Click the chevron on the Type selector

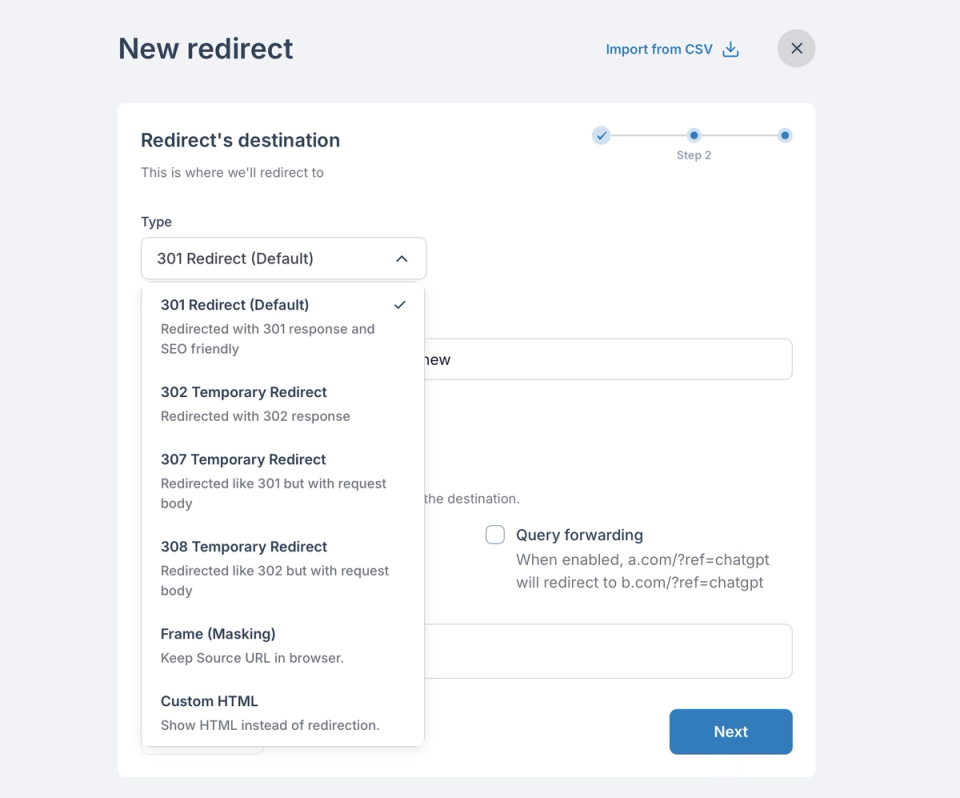click(x=402, y=258)
